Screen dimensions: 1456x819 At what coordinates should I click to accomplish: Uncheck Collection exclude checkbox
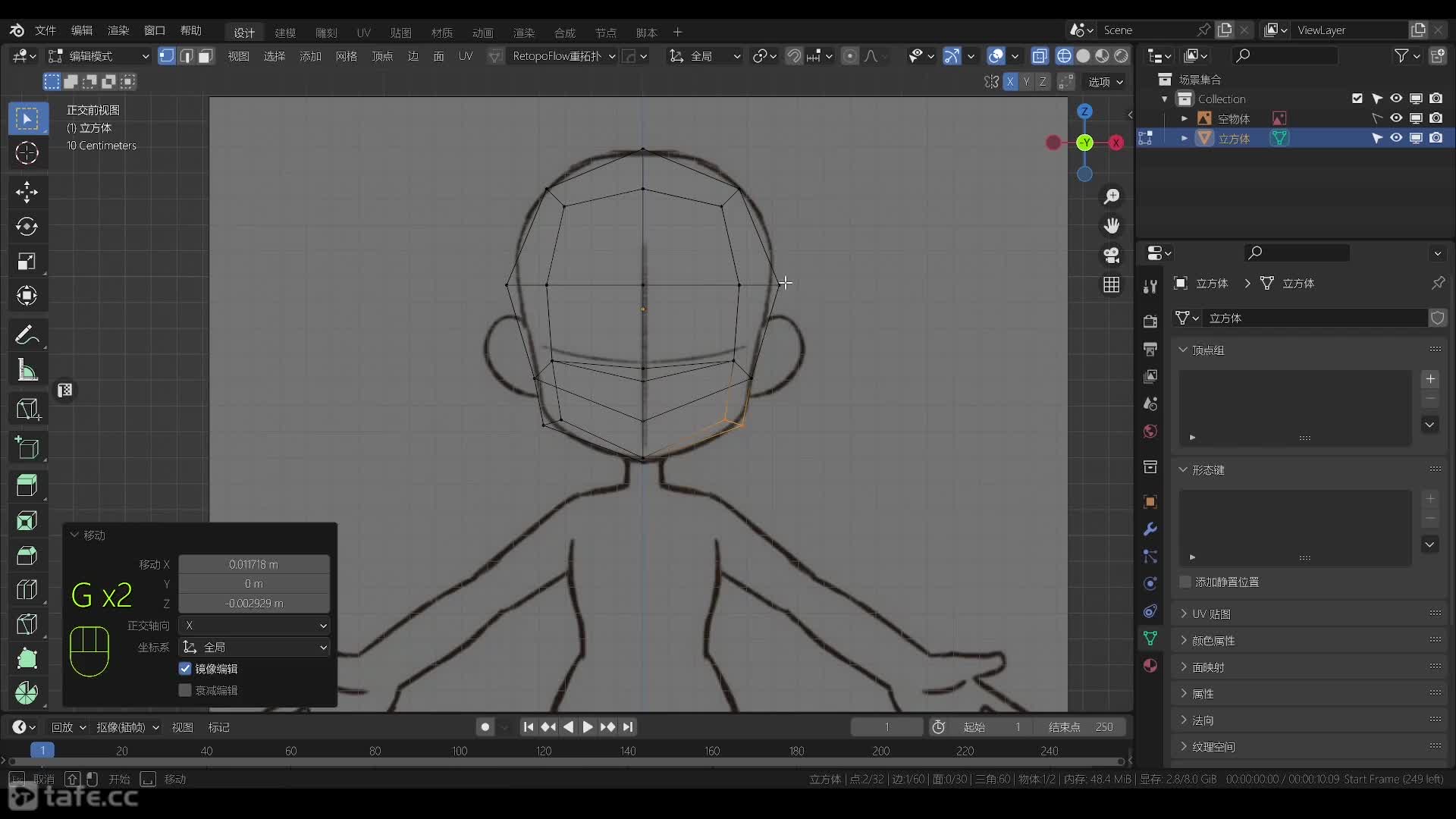click(x=1357, y=99)
